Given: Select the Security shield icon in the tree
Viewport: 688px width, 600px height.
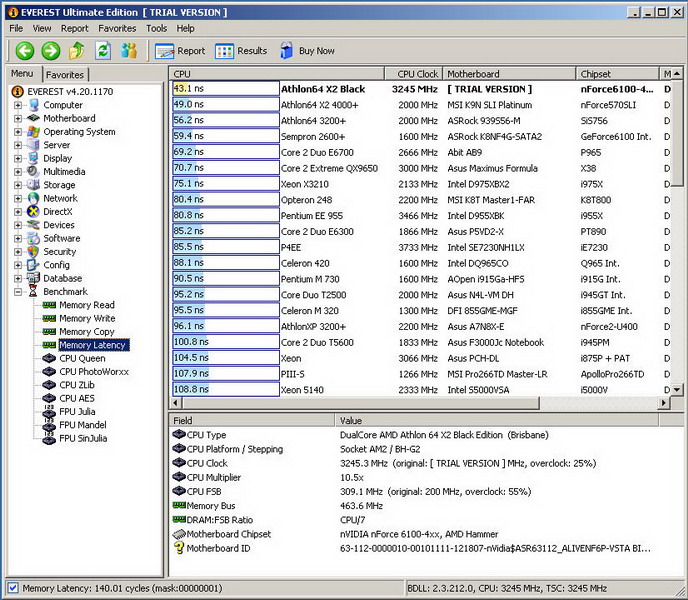Looking at the screenshot, I should tap(33, 251).
